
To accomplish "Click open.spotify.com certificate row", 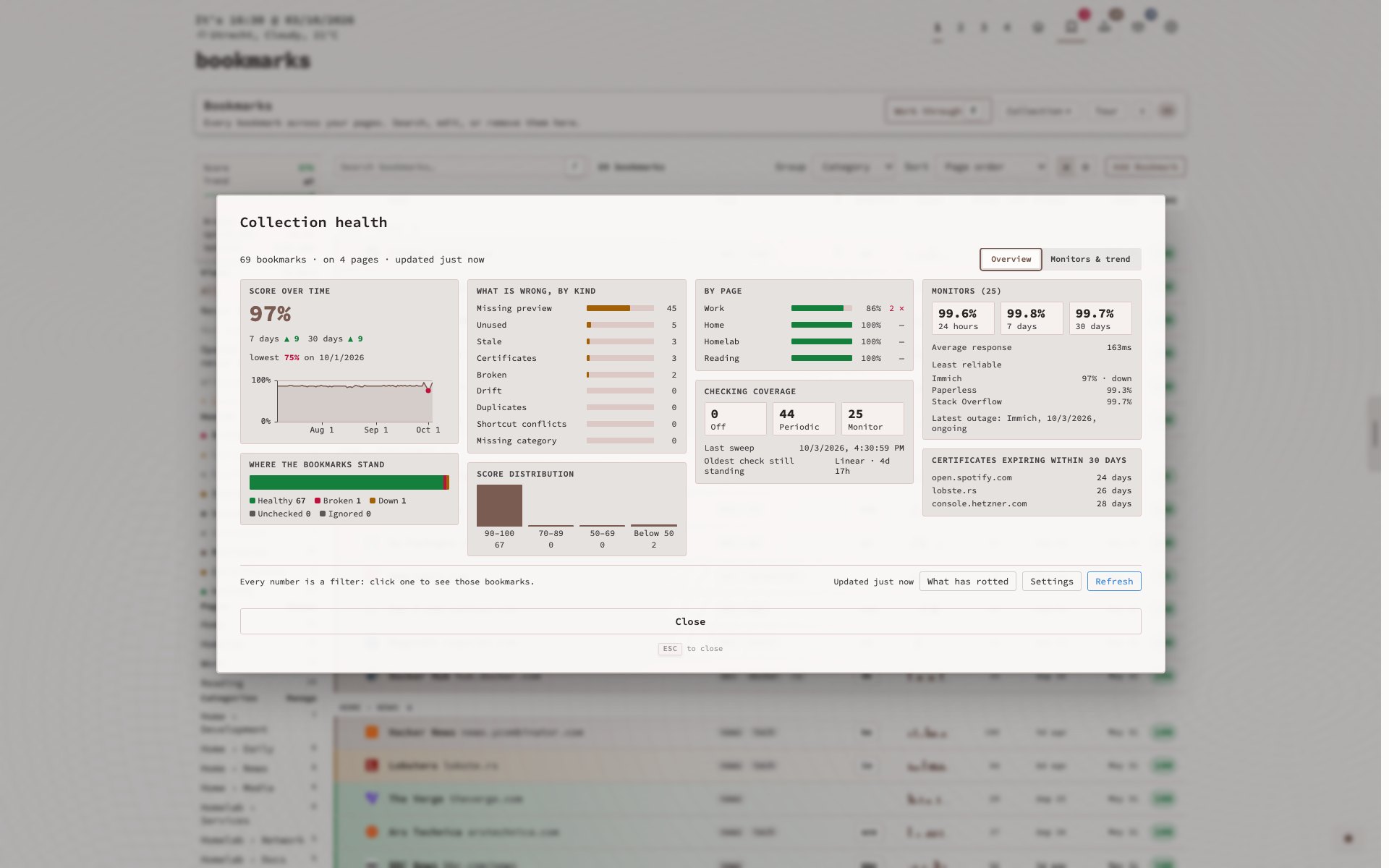I will click(x=1031, y=477).
